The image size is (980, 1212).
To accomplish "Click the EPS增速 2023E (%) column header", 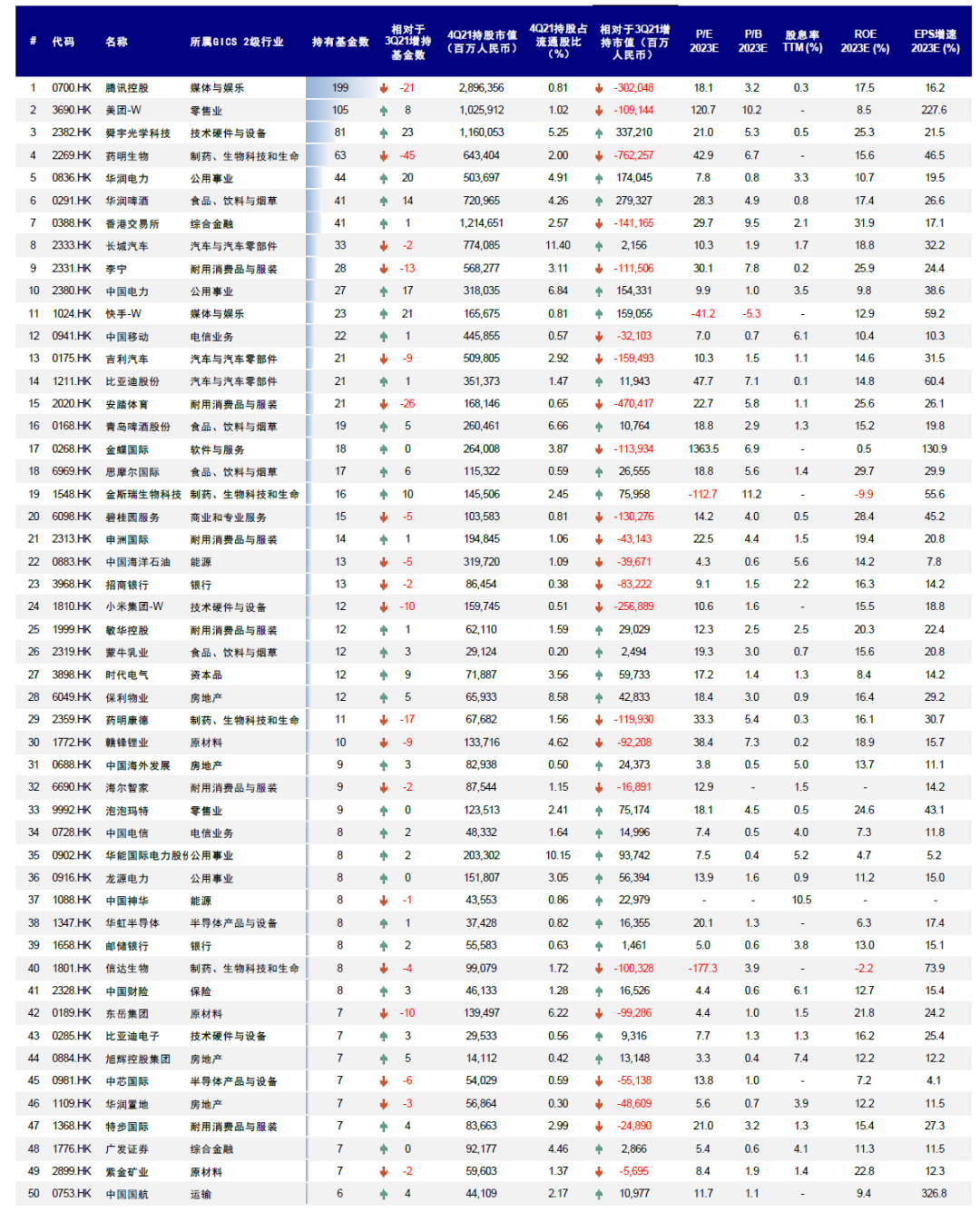I will pos(936,42).
